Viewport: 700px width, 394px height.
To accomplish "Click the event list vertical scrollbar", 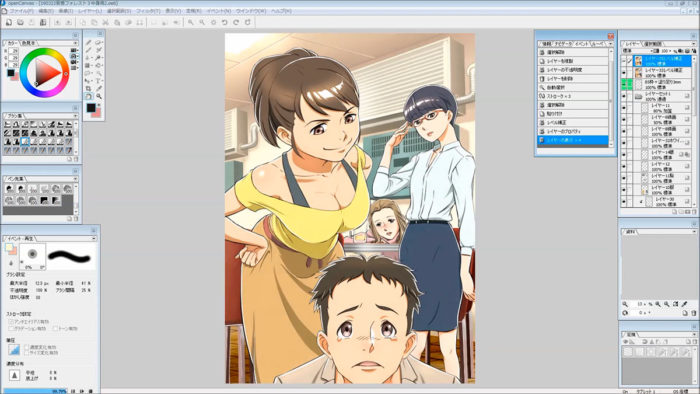I will pos(611,97).
